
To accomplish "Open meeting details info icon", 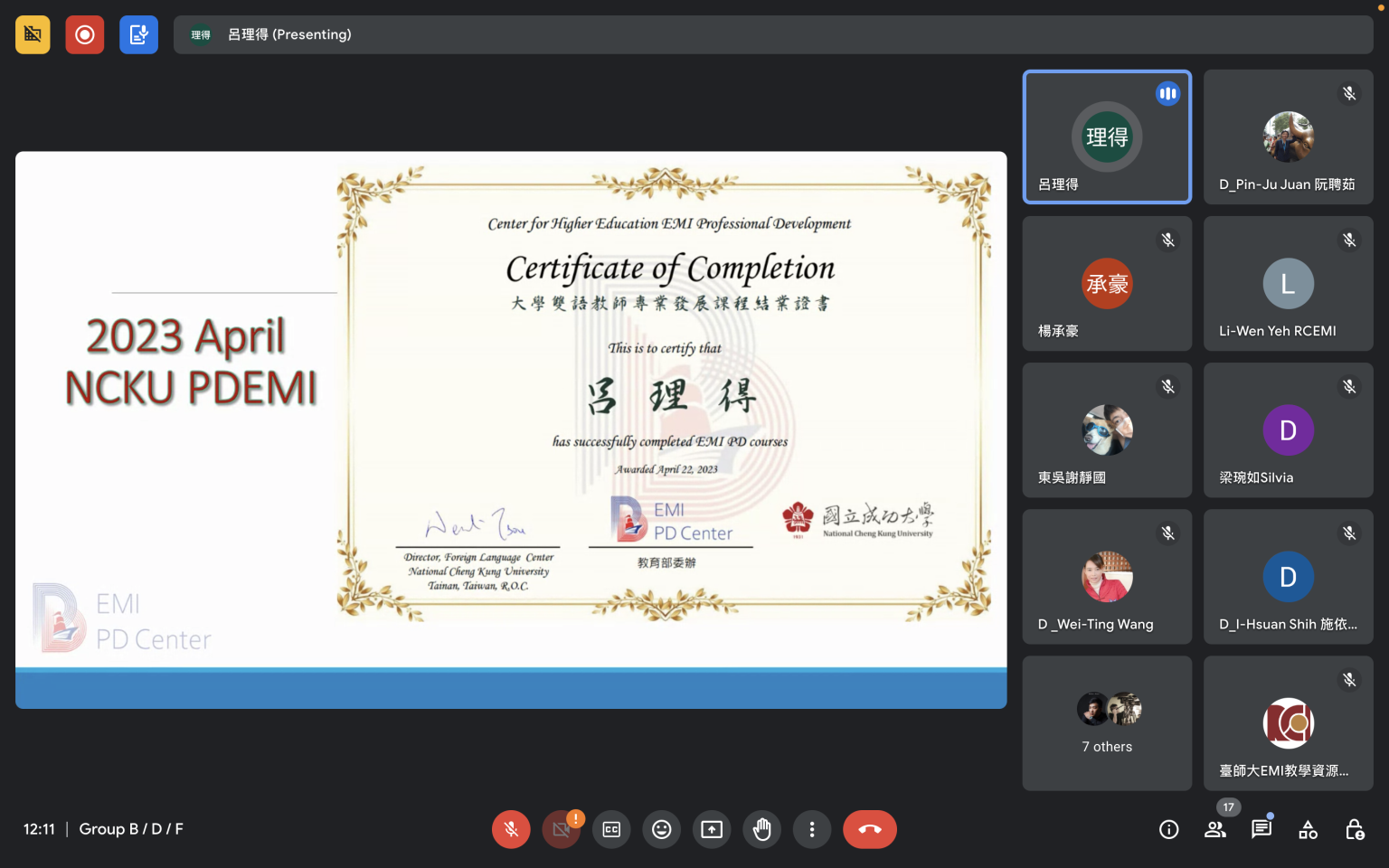I will click(x=1169, y=829).
